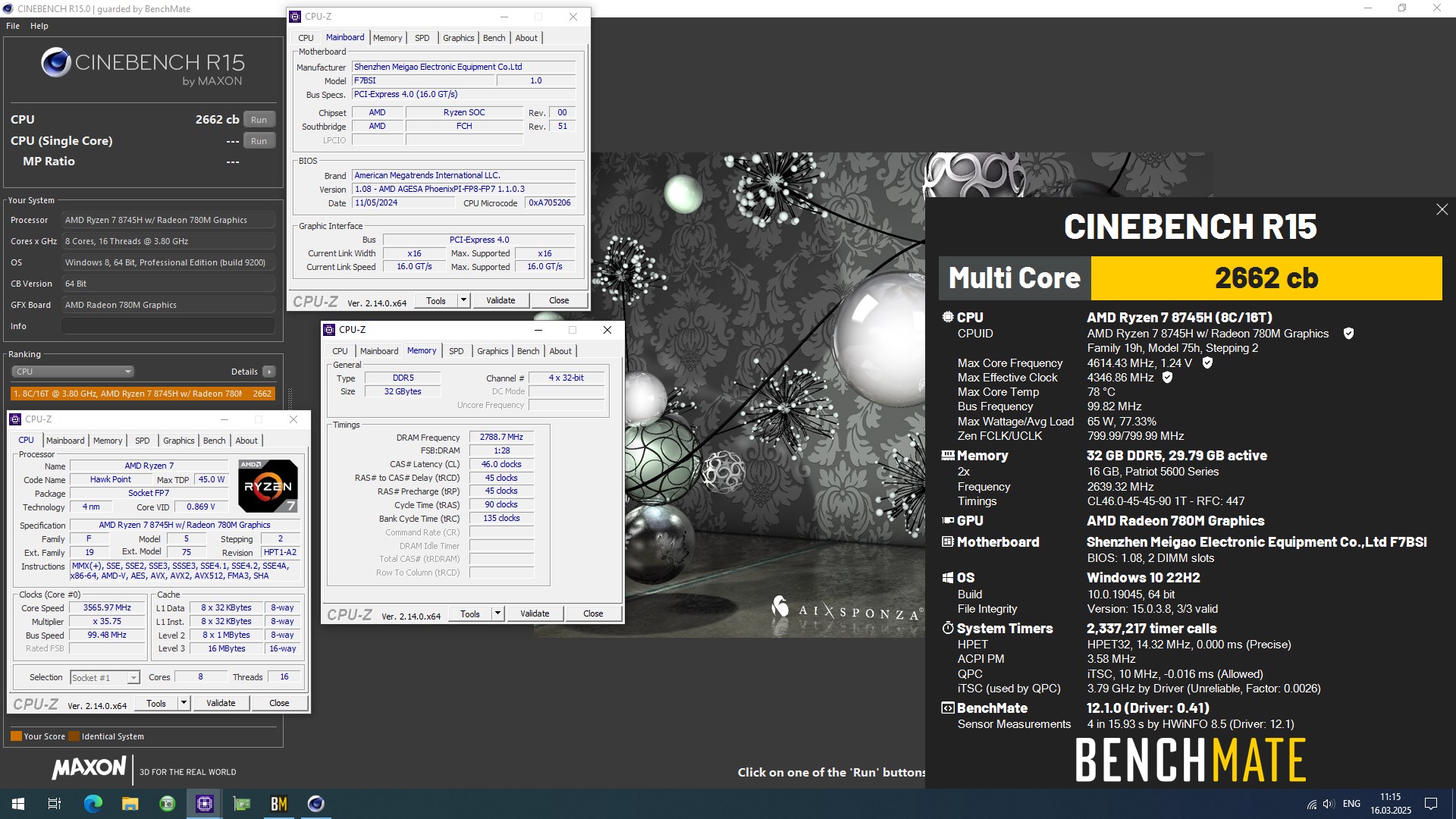Switch to CPU-Z taskbar icon

[x=204, y=804]
